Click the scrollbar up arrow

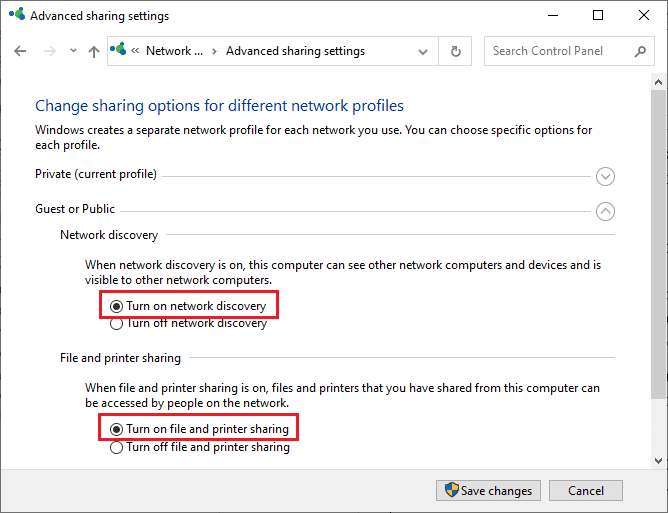tap(659, 82)
